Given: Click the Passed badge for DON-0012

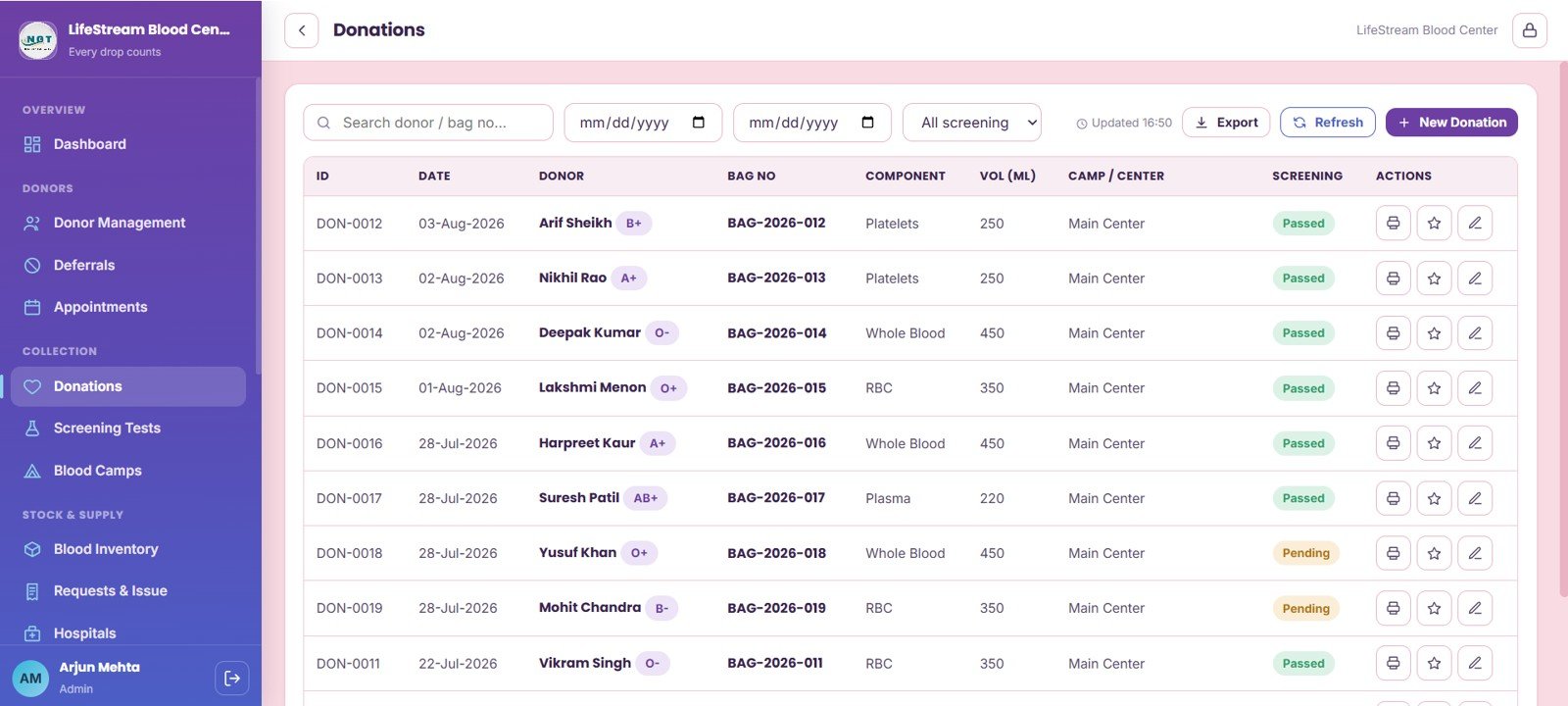Looking at the screenshot, I should click(x=1303, y=224).
